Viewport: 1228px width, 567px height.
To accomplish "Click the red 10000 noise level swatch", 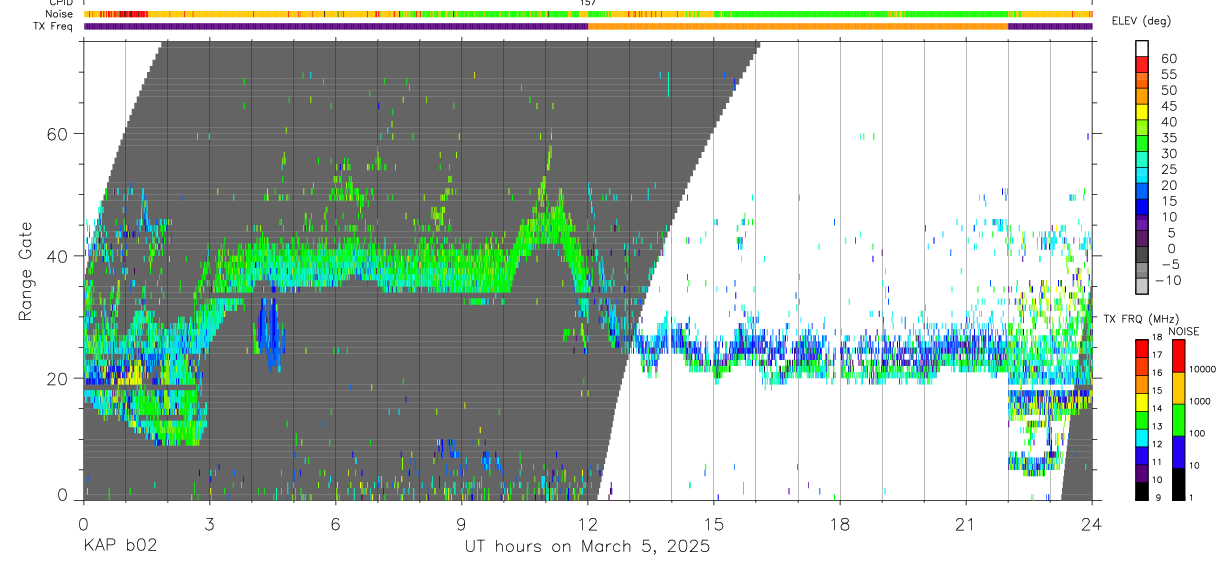I will [1179, 355].
